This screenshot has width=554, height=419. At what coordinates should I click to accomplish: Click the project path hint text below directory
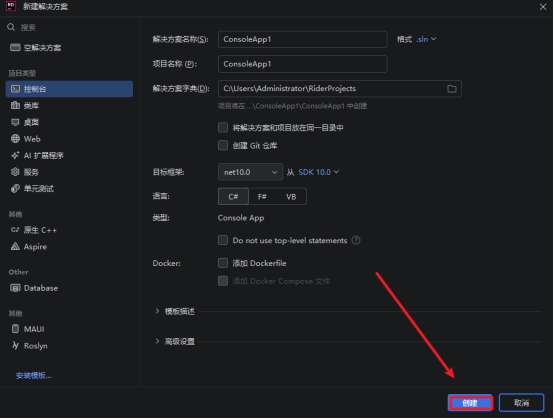[x=292, y=106]
